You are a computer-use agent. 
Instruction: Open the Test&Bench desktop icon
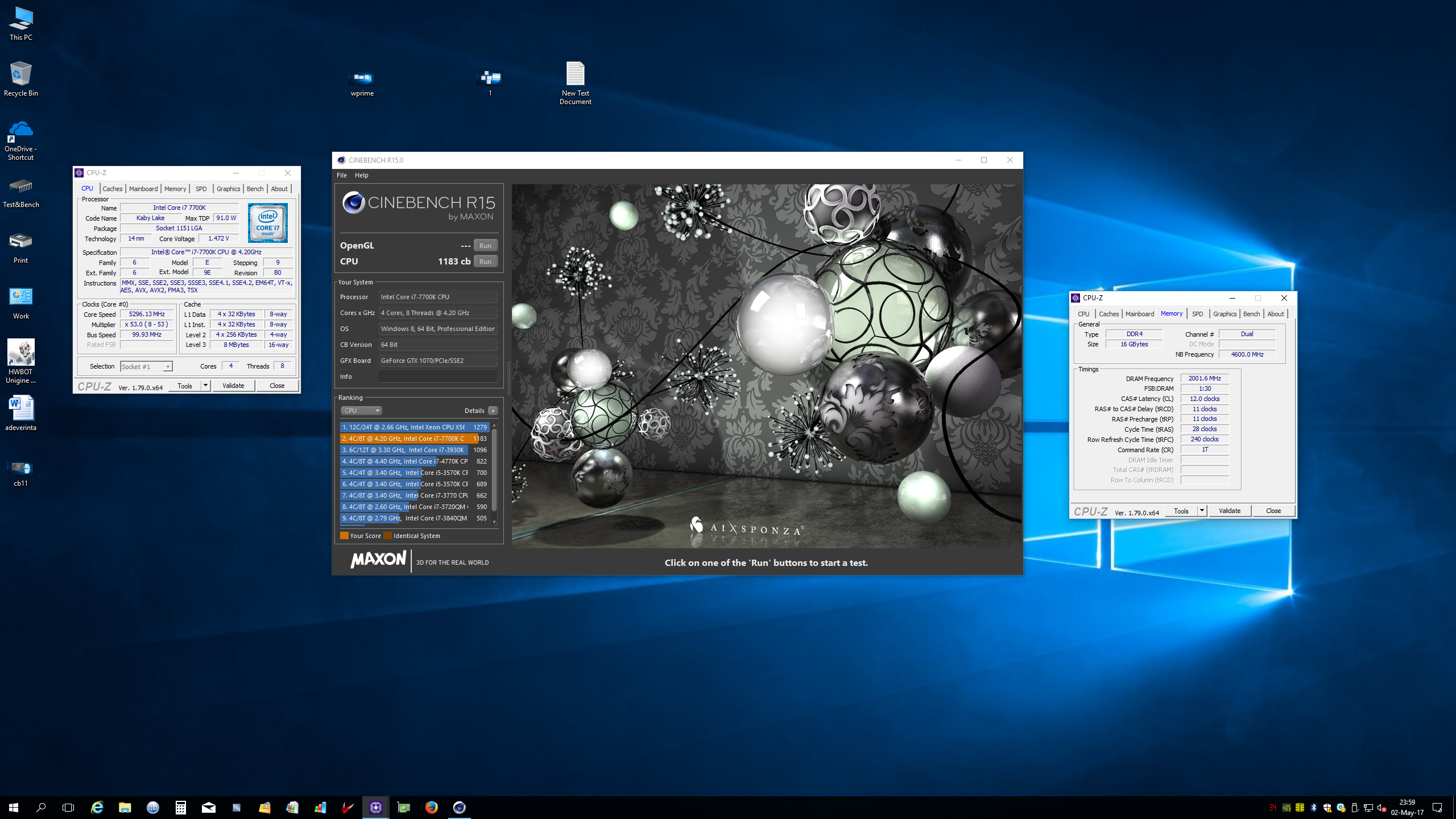pos(21,193)
